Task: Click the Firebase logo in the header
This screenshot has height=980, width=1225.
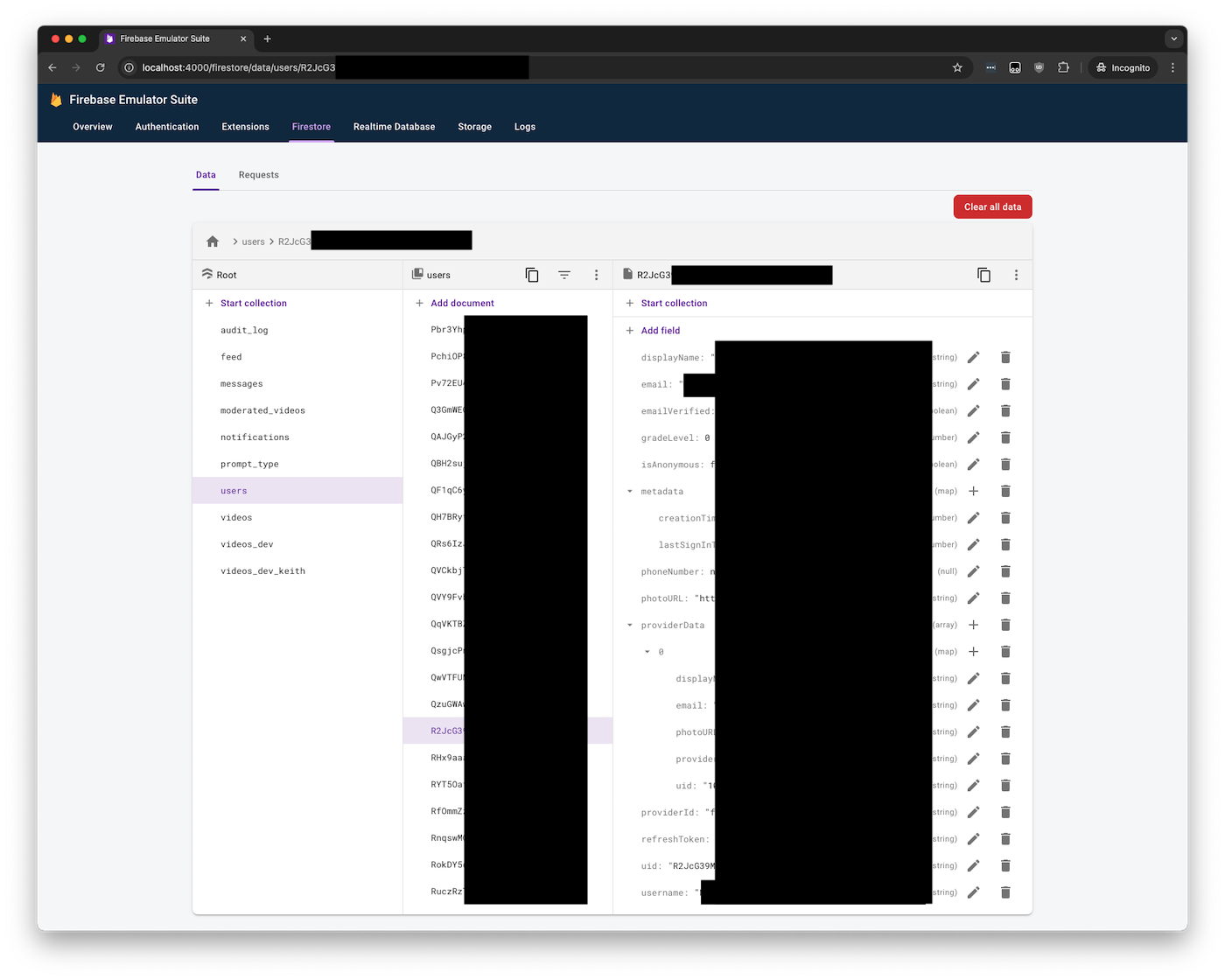Action: (56, 100)
